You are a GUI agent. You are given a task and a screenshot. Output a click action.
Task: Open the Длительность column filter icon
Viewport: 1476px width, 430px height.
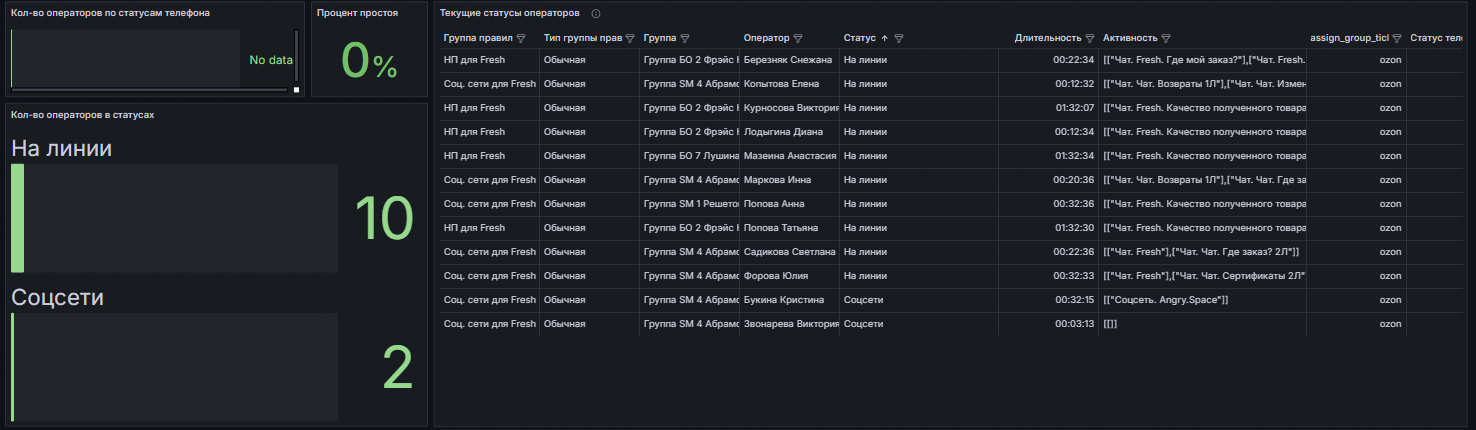pos(1090,39)
